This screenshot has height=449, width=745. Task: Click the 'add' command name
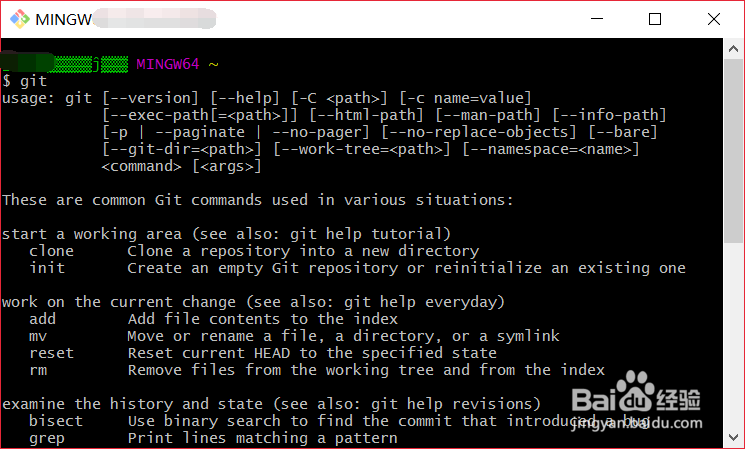[42, 319]
